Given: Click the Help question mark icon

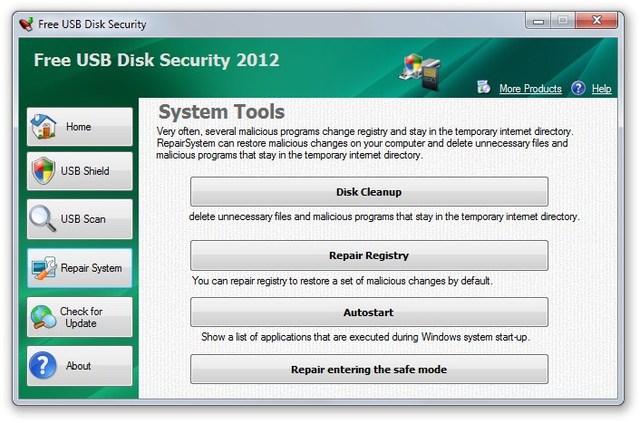Looking at the screenshot, I should [578, 88].
